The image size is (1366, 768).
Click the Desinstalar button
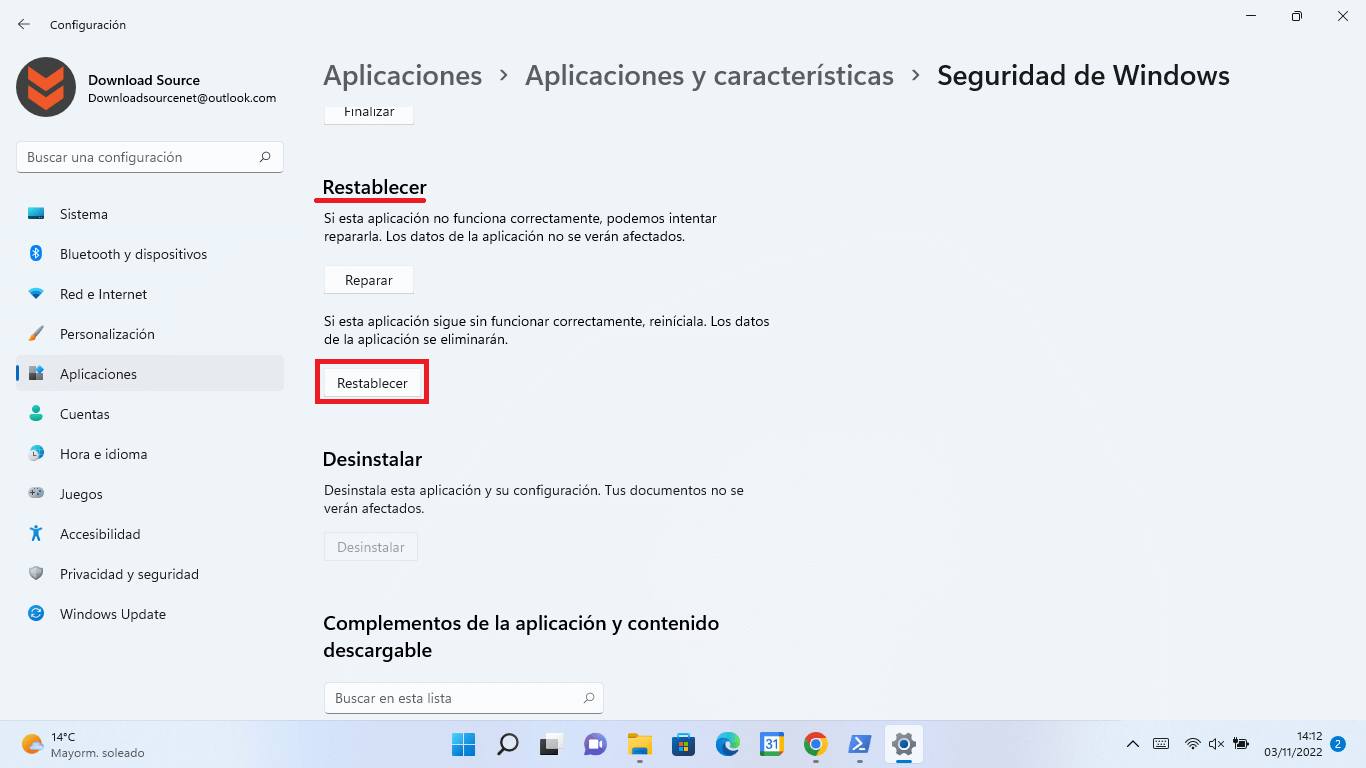click(371, 547)
